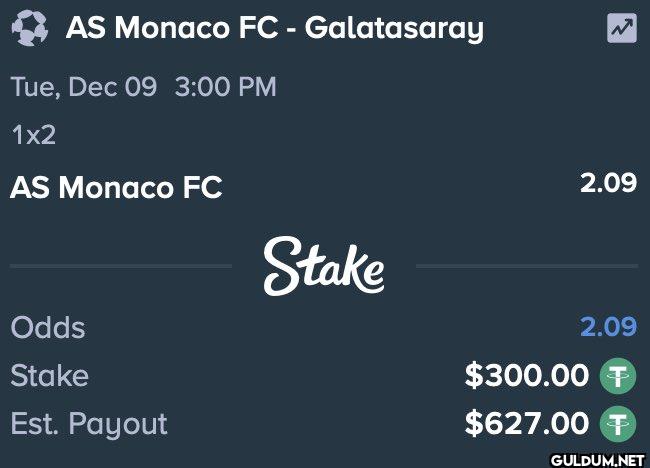The width and height of the screenshot is (650, 468).
Task: Click the 1x2 market label
Action: click(x=34, y=135)
